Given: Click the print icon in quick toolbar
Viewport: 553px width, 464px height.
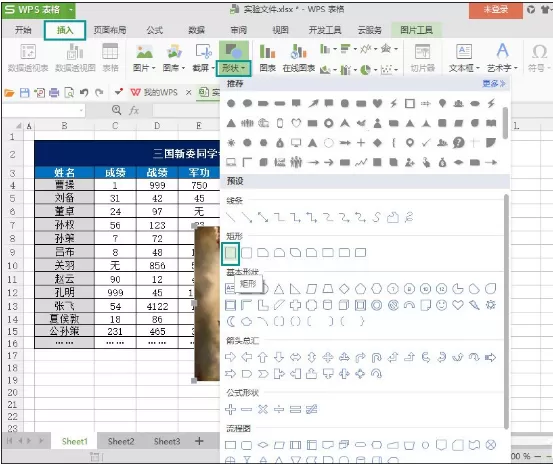Looking at the screenshot, I should [54, 93].
